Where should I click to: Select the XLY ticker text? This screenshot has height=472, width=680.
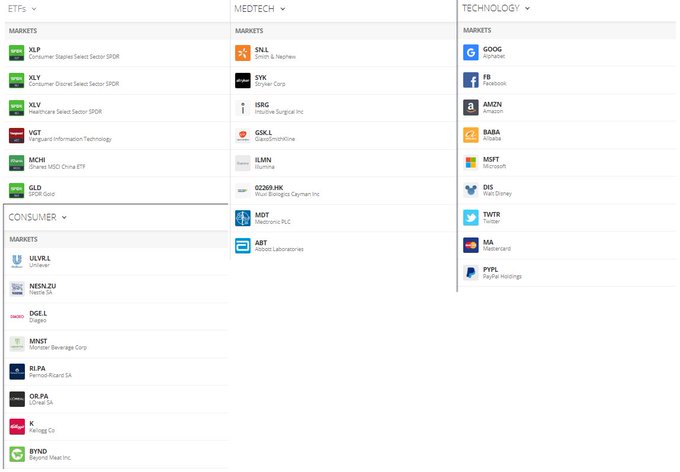pyautogui.click(x=35, y=78)
